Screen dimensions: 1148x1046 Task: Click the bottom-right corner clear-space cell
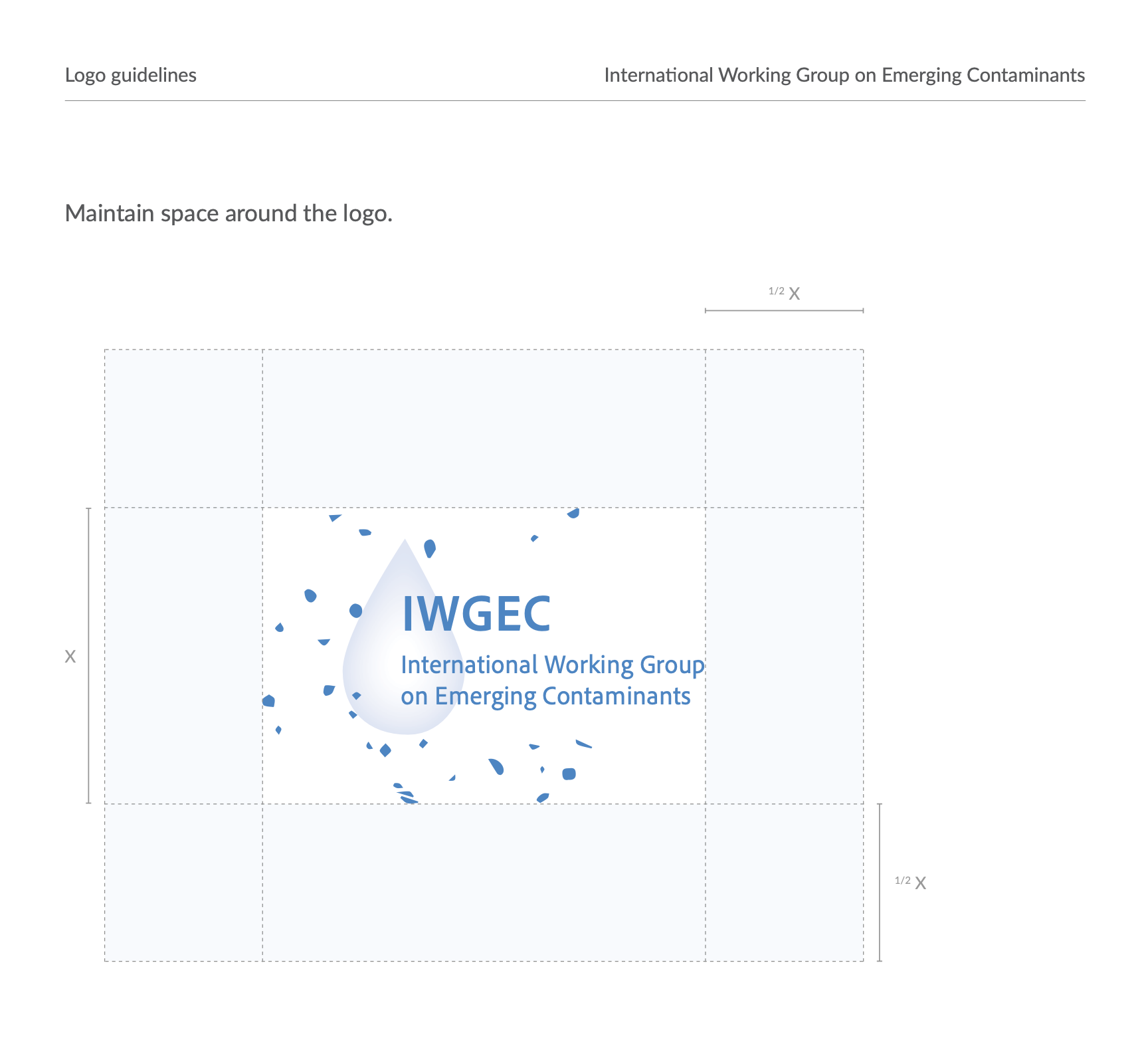[785, 883]
